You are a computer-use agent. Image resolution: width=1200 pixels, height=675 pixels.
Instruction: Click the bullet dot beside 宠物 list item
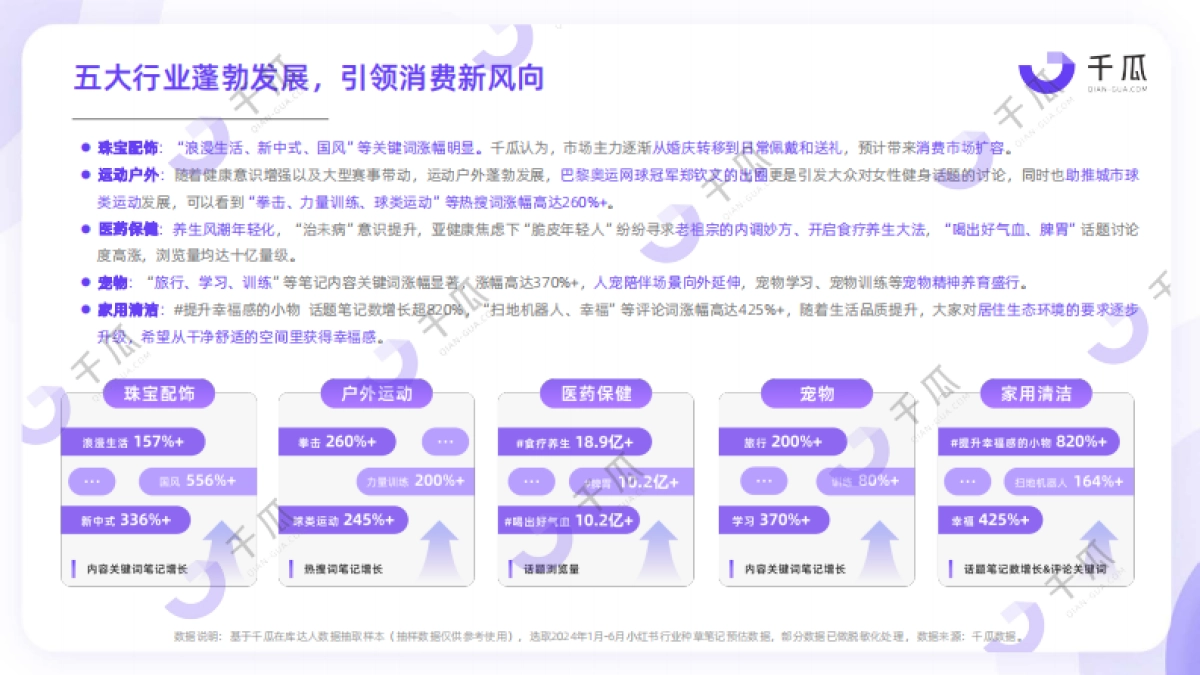click(x=85, y=281)
